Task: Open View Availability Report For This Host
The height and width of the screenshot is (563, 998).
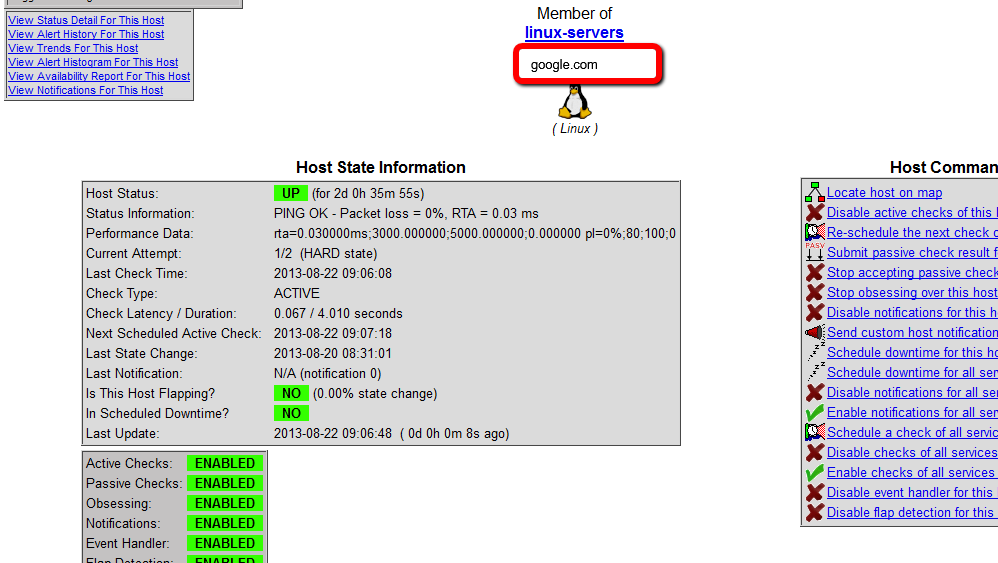Action: 99,76
